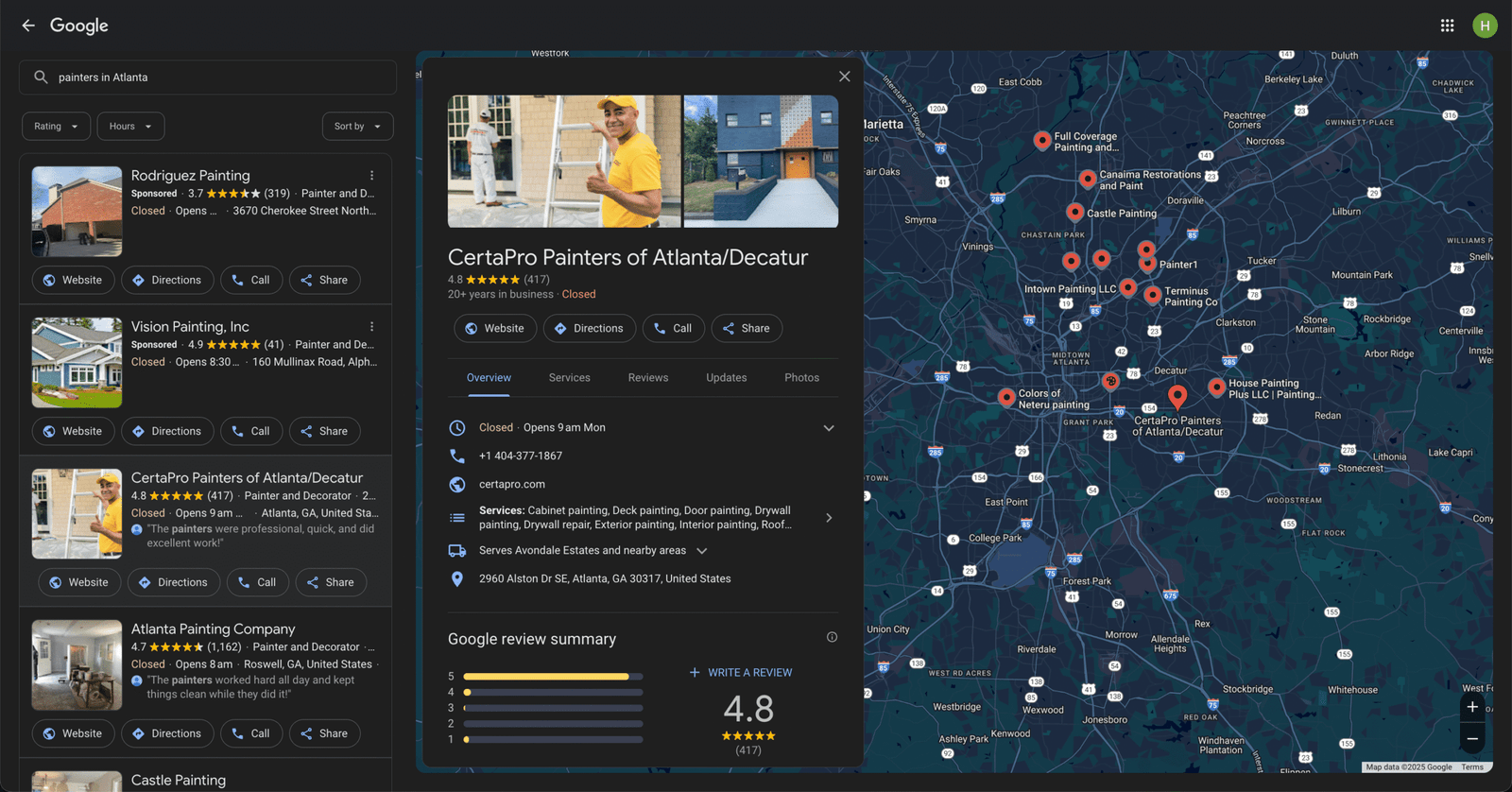1512x792 pixels.
Task: Get directions to Vision Painting, Inc
Action: click(167, 432)
